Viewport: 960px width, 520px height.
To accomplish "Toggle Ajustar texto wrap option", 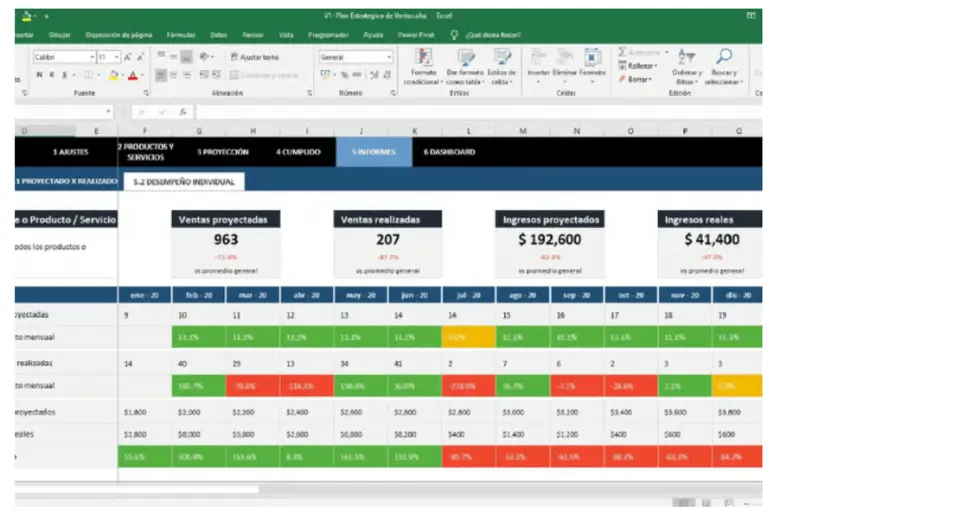I will pyautogui.click(x=254, y=57).
